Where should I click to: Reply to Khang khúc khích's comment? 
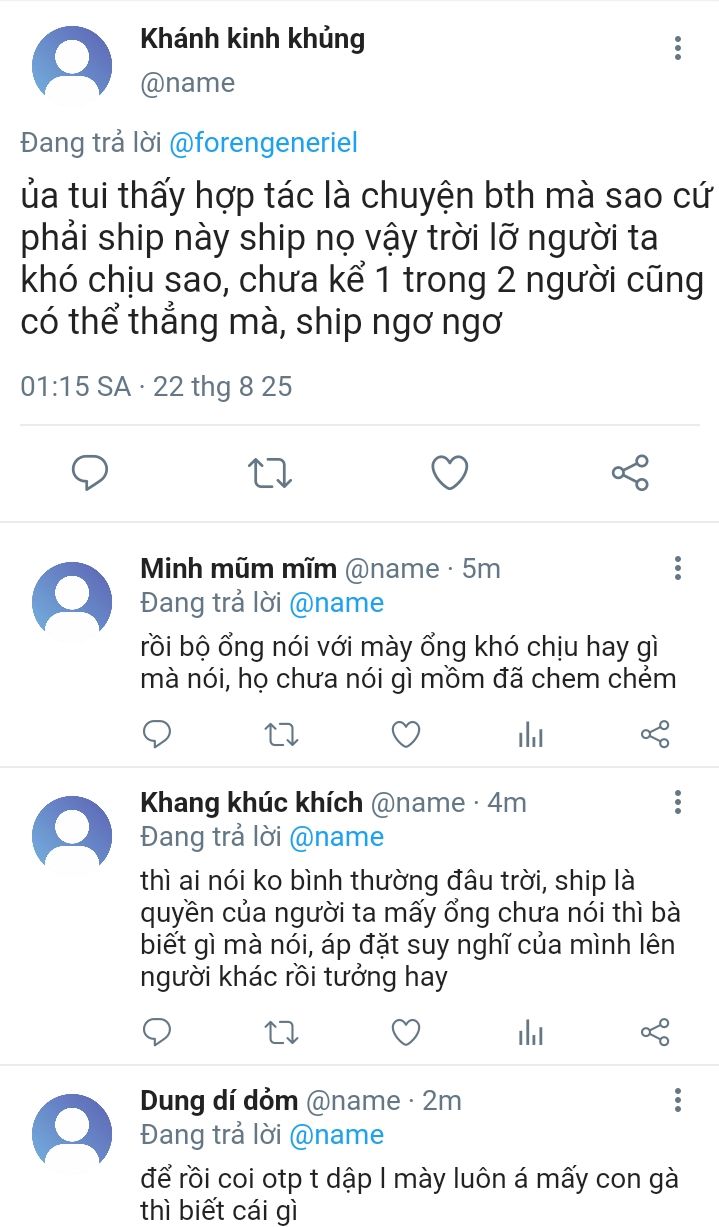point(157,1032)
